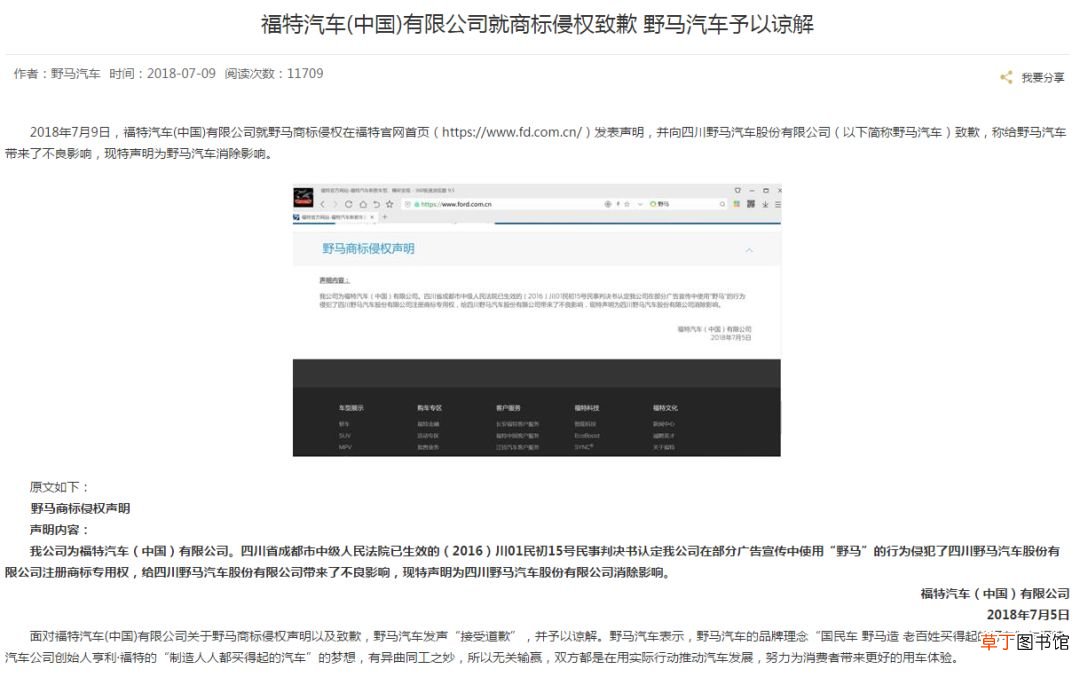Image resolution: width=1080 pixels, height=677 pixels.
Task: Click the bold date 2018年7月5日
Action: coord(1028,614)
